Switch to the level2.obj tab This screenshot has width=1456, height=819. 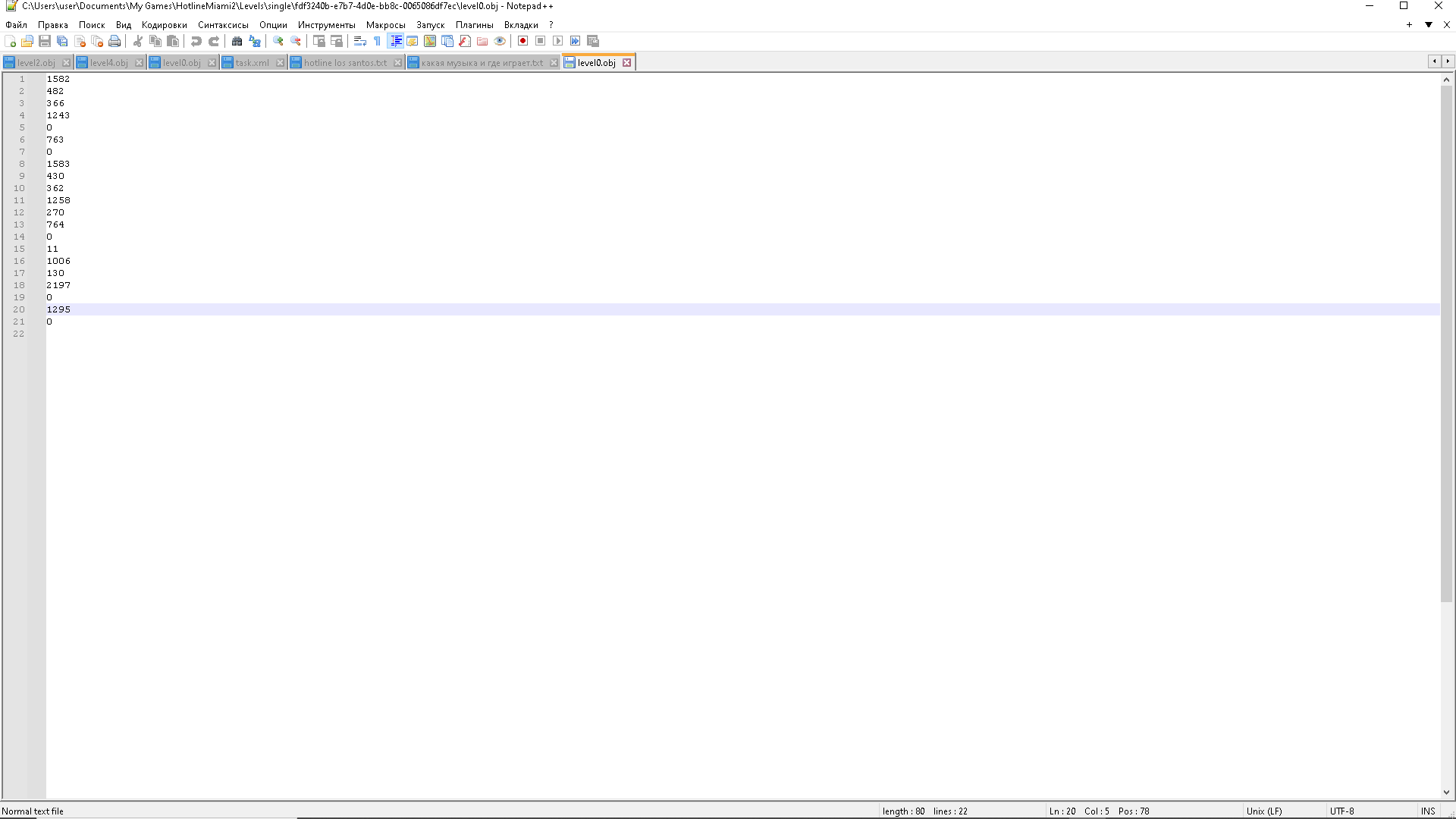[36, 63]
